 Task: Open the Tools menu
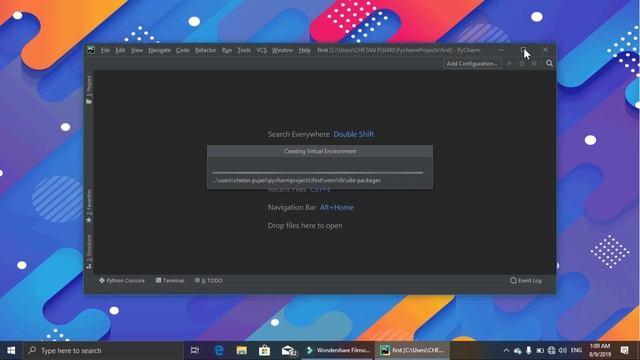click(x=244, y=50)
